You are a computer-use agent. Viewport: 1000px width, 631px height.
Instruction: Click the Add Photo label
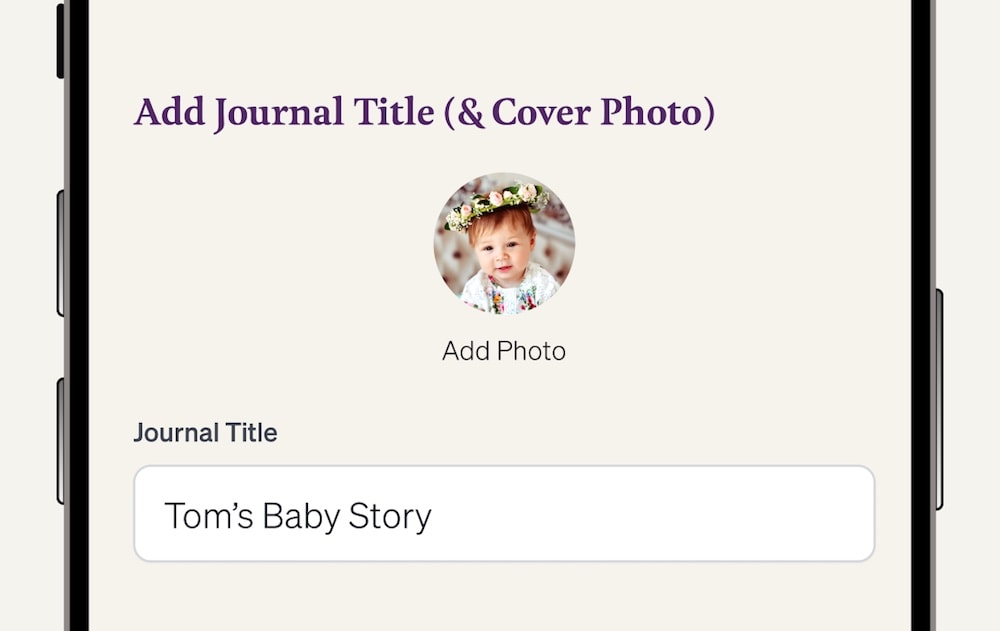pyautogui.click(x=504, y=351)
